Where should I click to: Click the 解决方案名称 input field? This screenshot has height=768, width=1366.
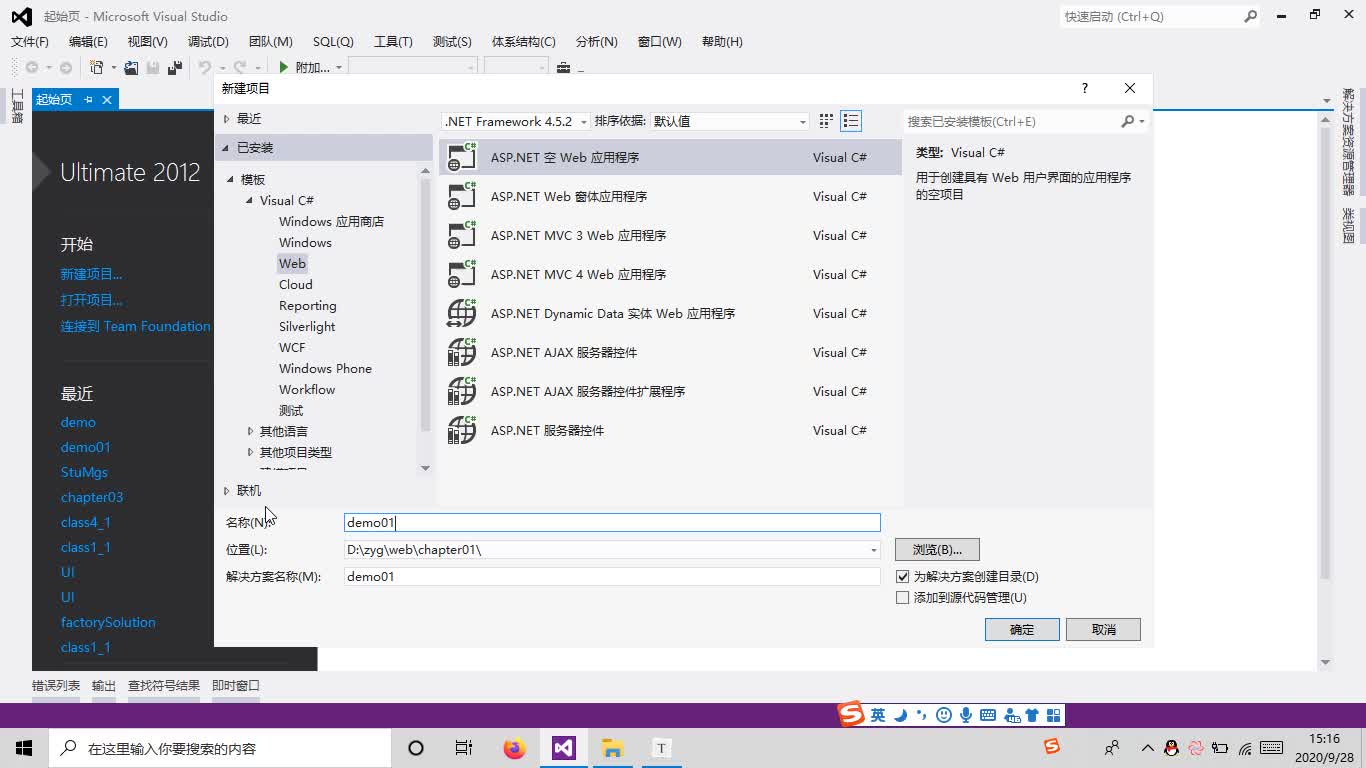coord(612,577)
